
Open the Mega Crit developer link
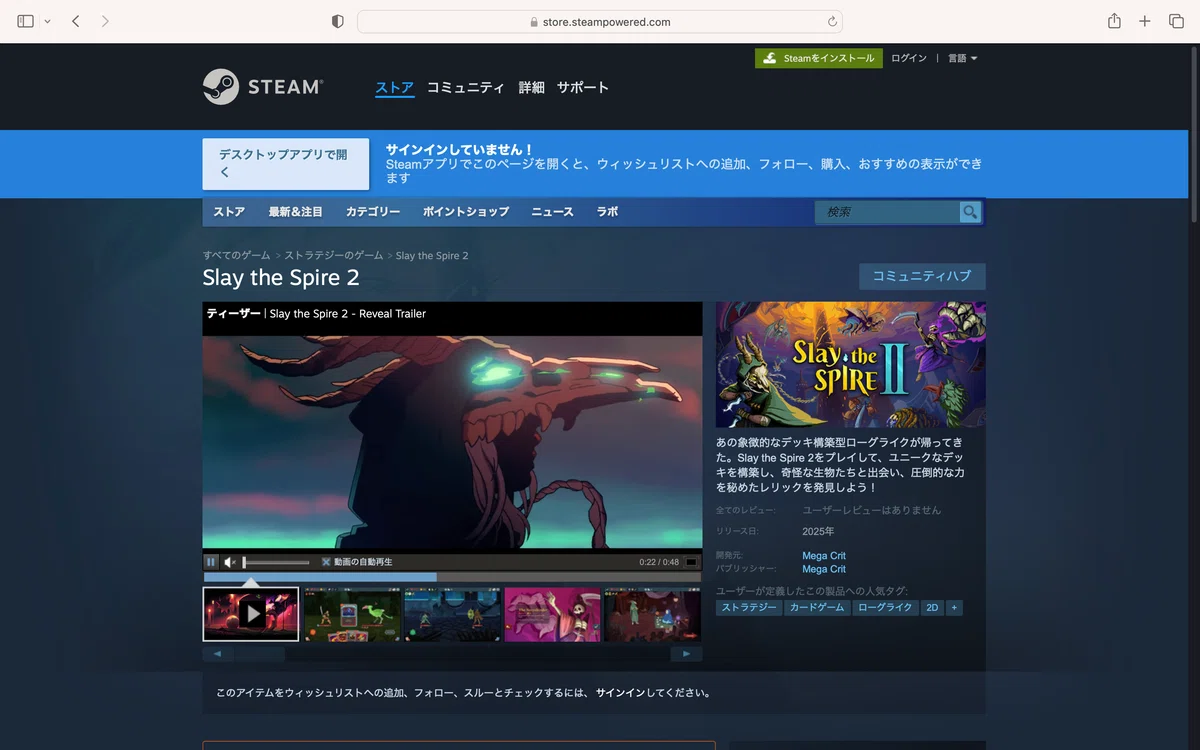click(824, 555)
